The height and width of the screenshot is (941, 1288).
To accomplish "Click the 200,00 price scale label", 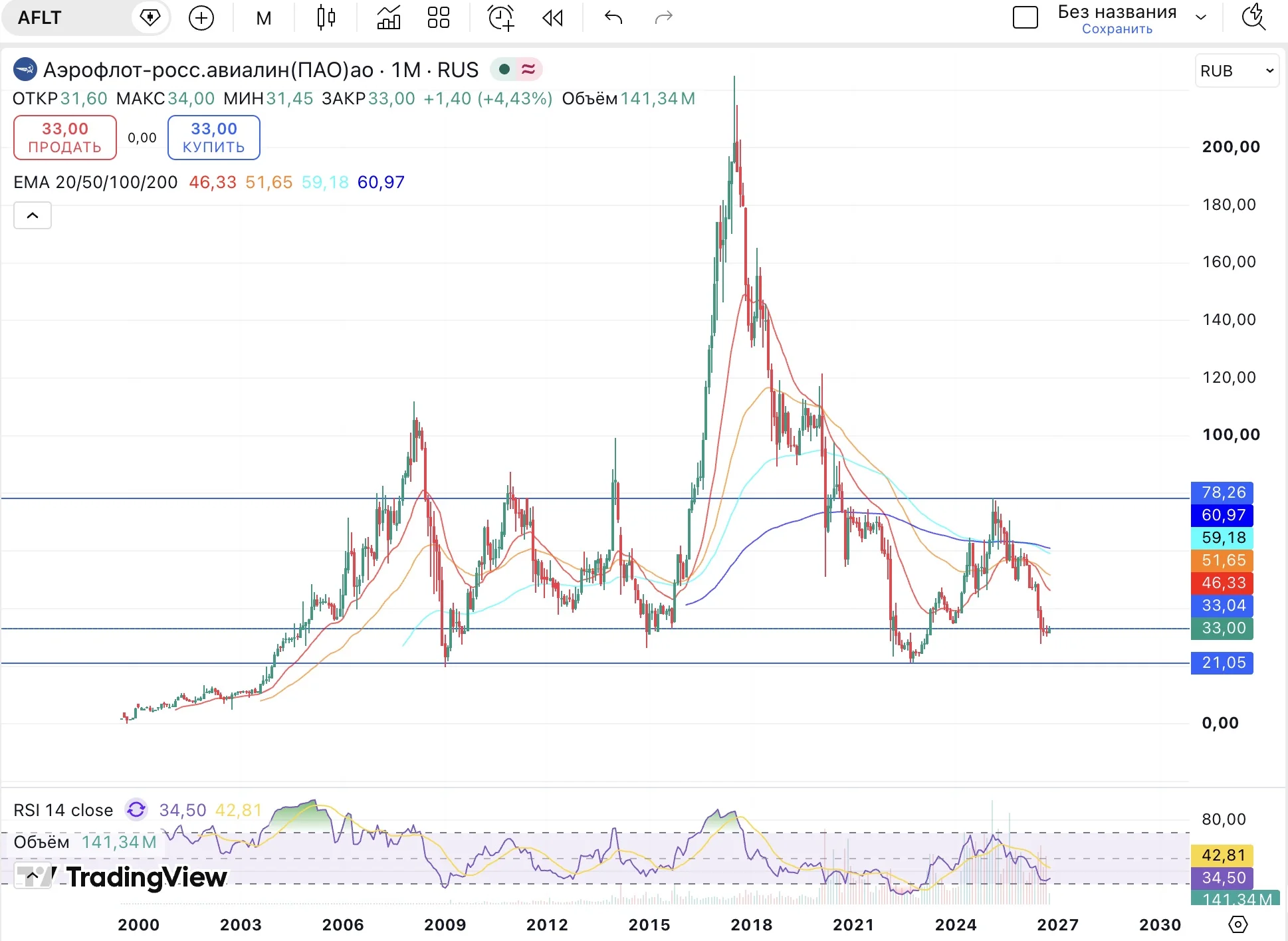I will [1231, 147].
